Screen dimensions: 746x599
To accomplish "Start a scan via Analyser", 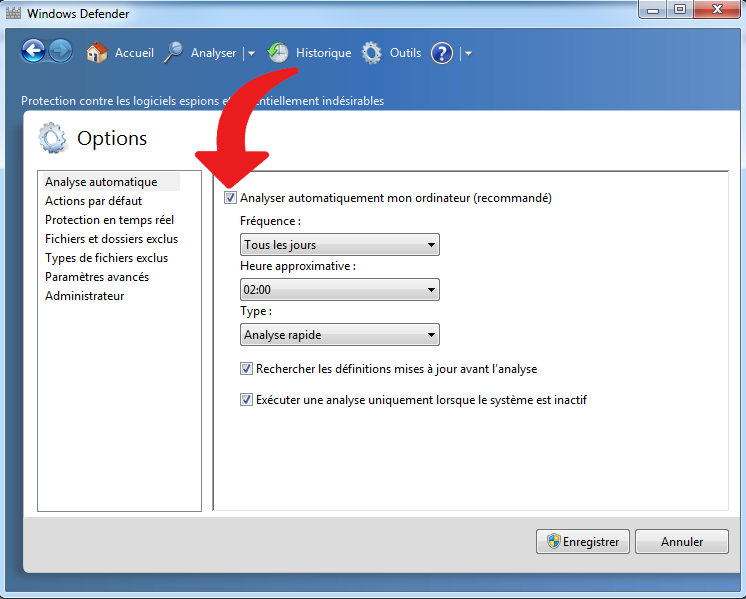I will coord(214,53).
